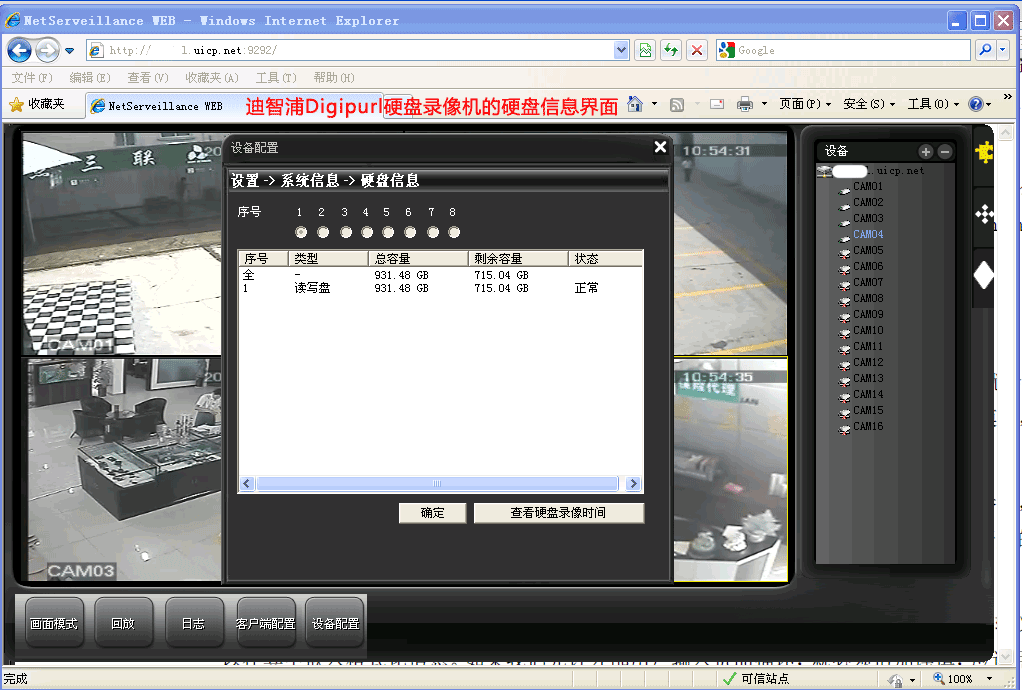
Task: Select disk radio button 8
Action: [x=454, y=232]
